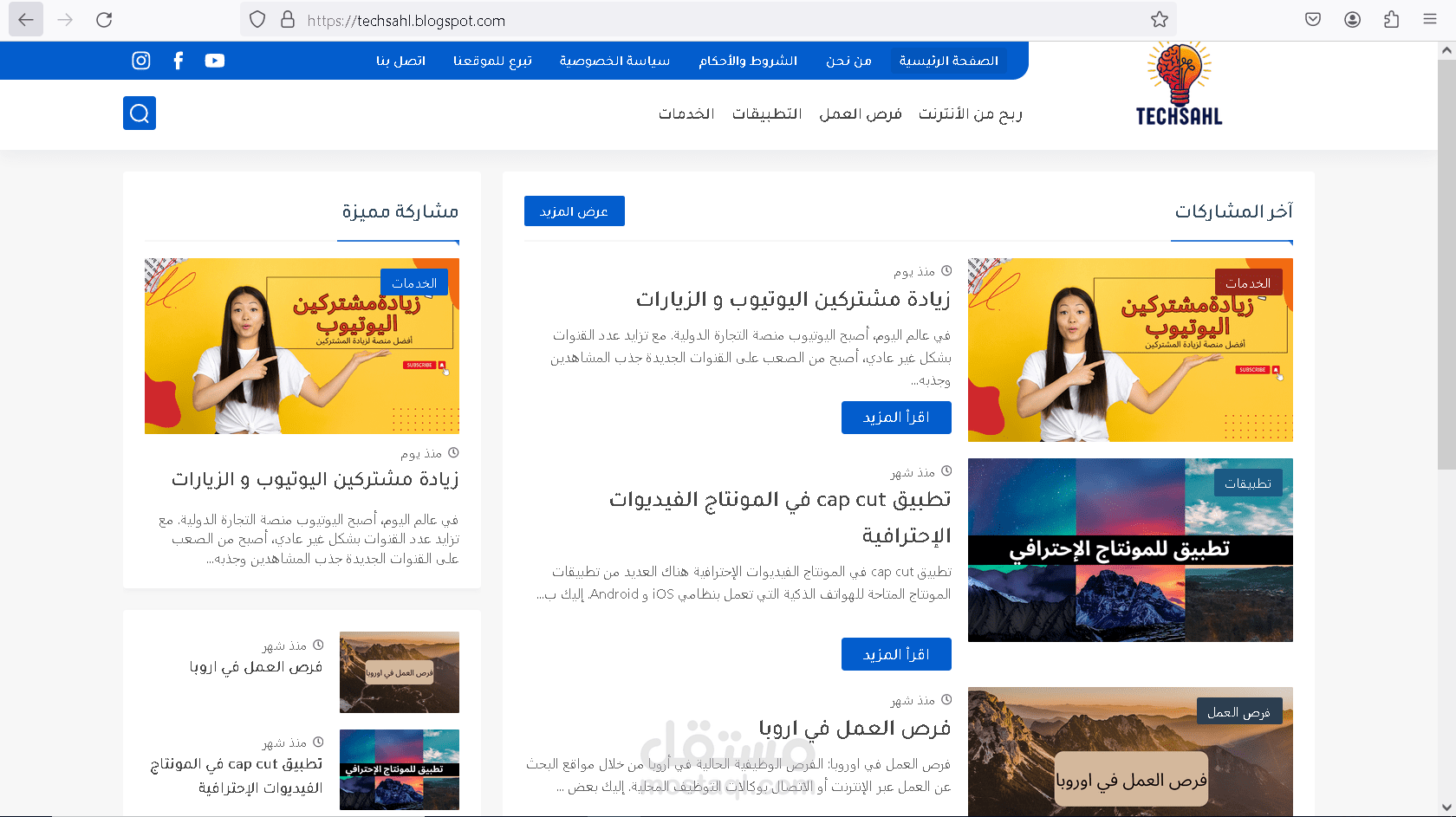
Task: Open اتصل بنا page
Action: pos(400,61)
